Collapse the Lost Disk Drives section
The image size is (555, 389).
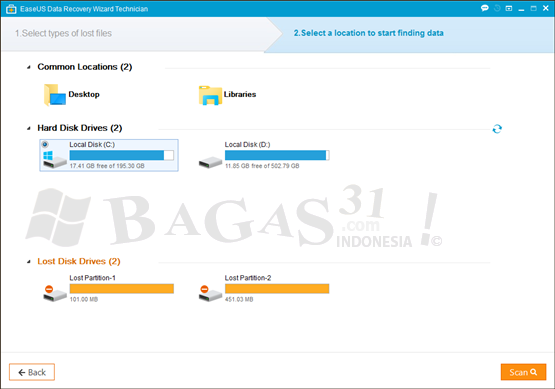(29, 262)
